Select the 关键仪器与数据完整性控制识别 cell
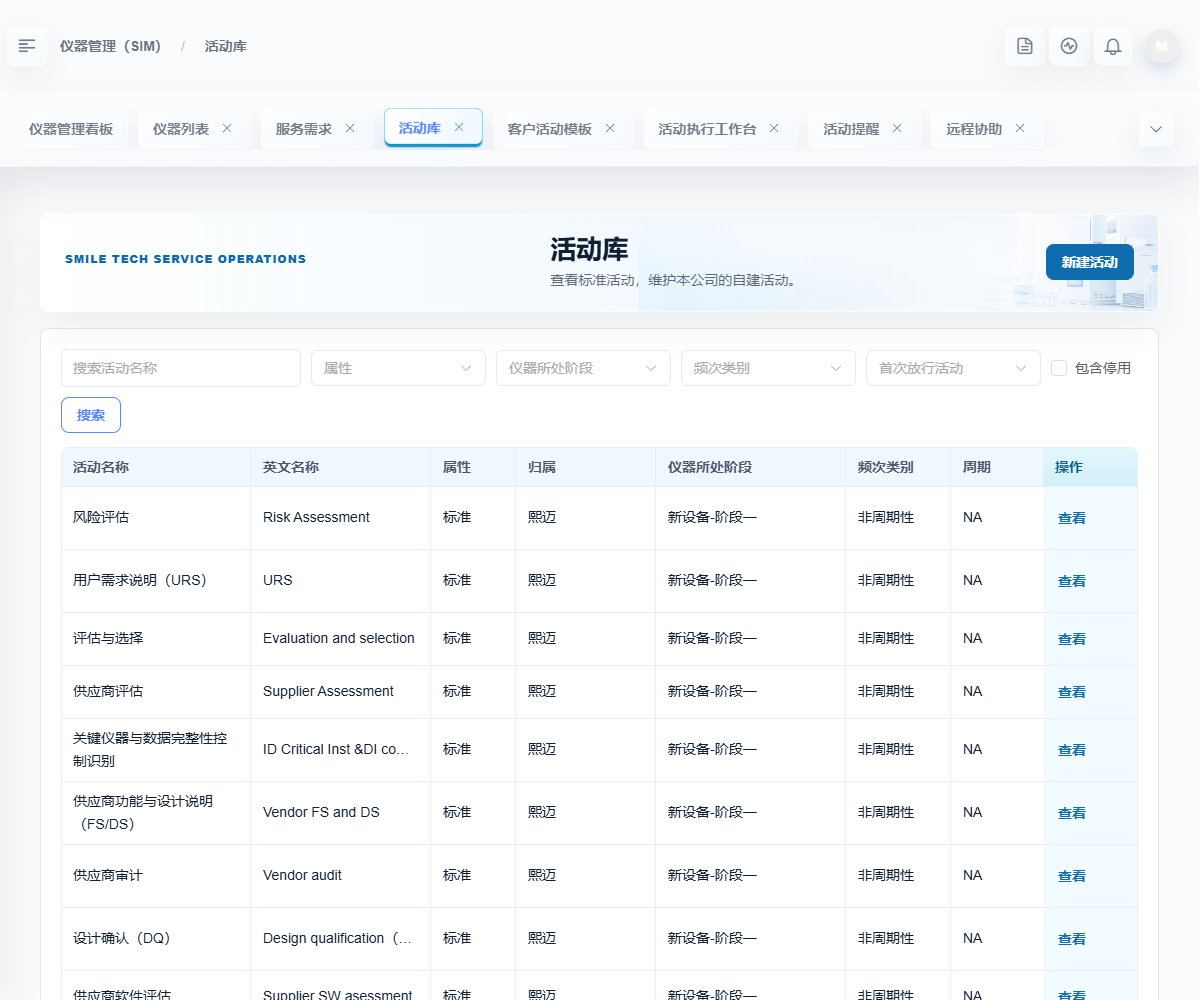The height and width of the screenshot is (1000, 1199). (156, 749)
